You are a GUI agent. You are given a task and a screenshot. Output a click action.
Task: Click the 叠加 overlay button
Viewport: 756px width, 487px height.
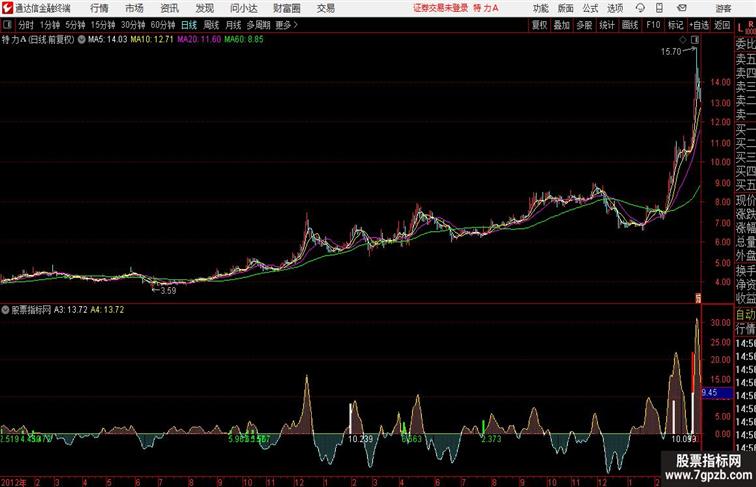(x=561, y=25)
